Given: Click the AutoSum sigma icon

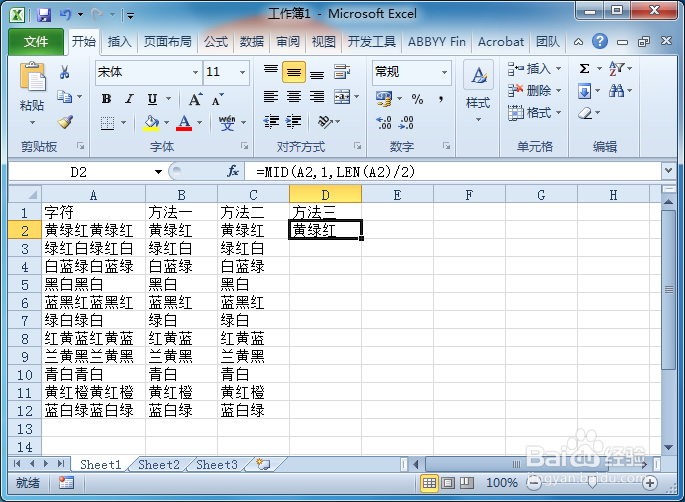Looking at the screenshot, I should [x=585, y=69].
